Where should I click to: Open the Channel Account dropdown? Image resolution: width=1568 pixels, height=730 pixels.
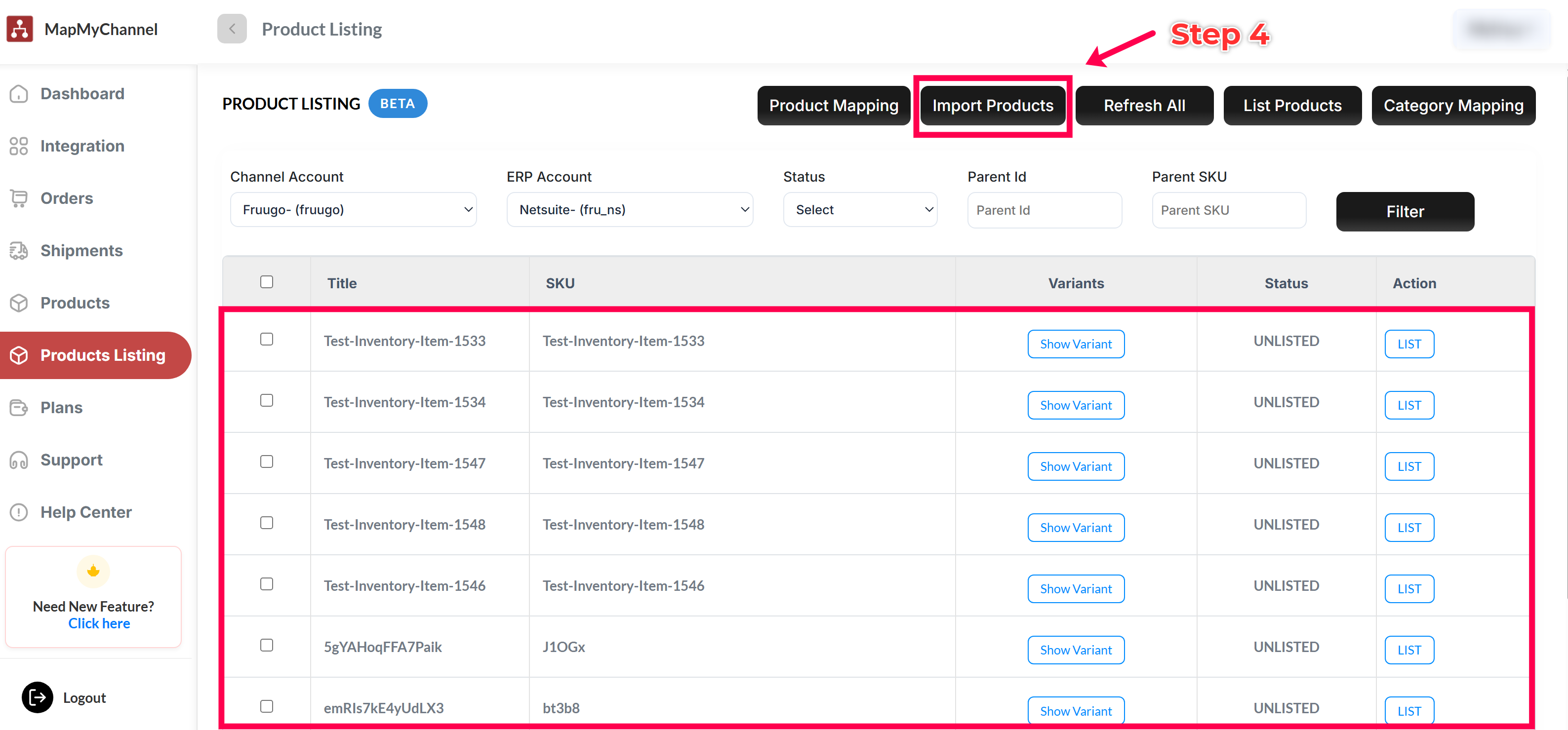(353, 209)
